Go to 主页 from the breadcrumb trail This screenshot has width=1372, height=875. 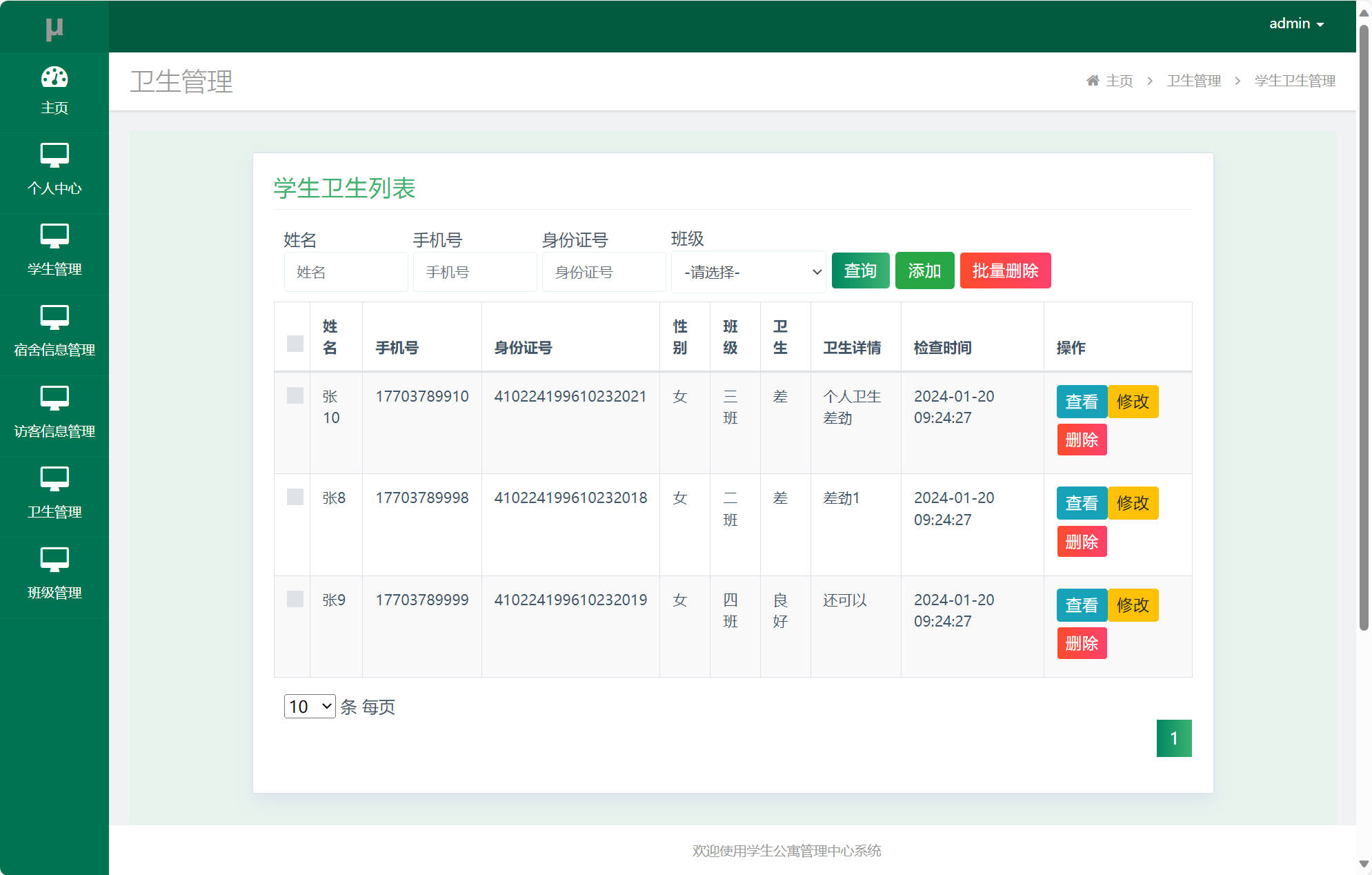(x=1119, y=80)
